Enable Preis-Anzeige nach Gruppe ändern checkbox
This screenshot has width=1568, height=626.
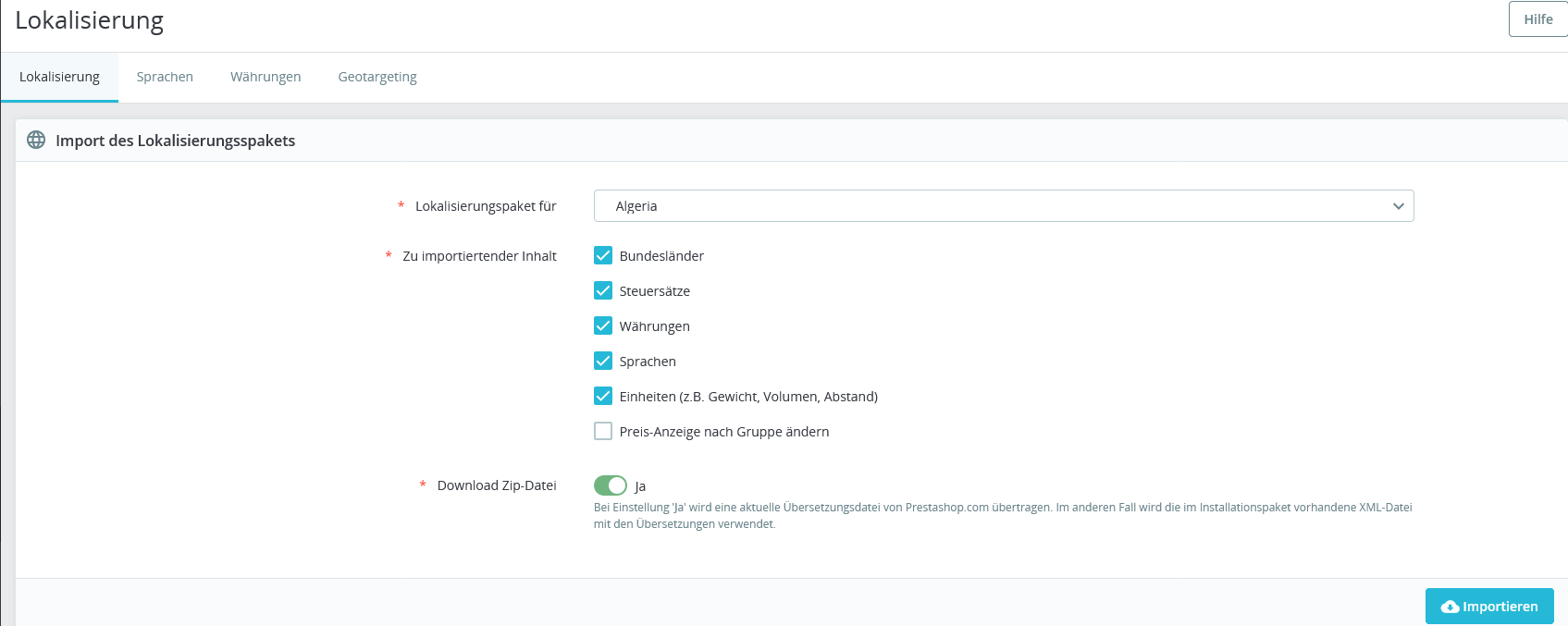(603, 431)
